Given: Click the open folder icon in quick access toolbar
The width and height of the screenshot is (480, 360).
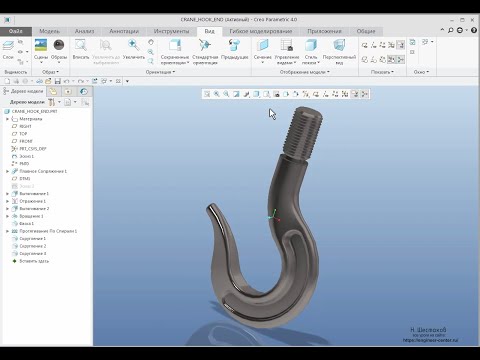Looking at the screenshot, I should 48,81.
